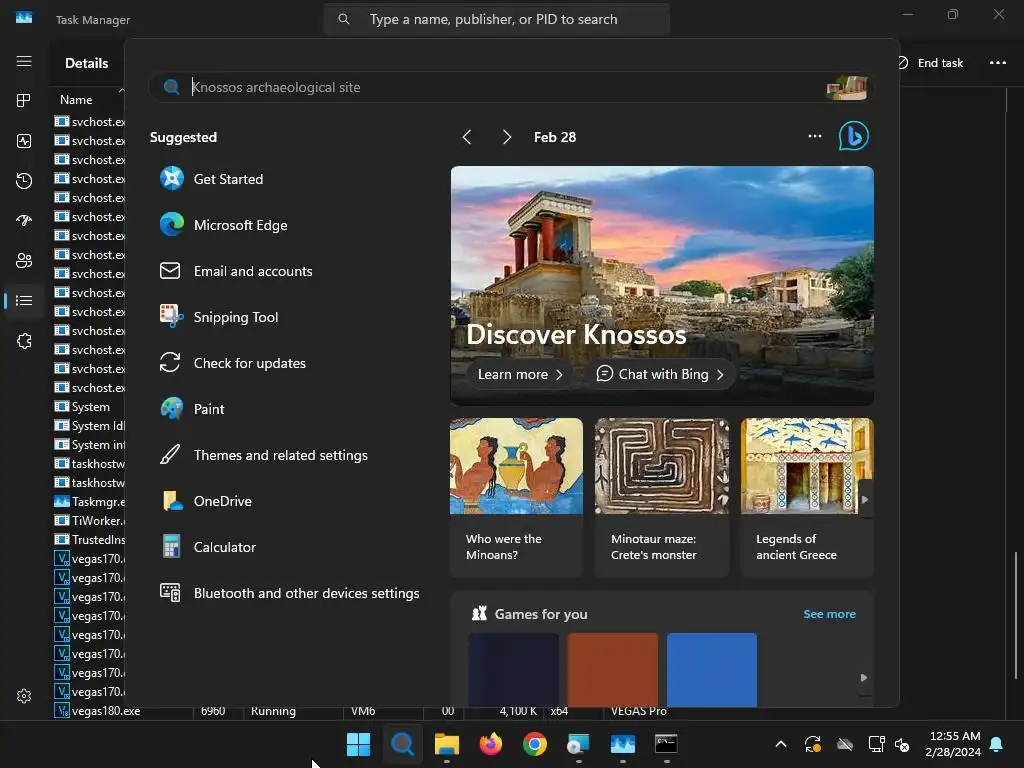Select the TrustedInstaller process row
This screenshot has height=768, width=1024.
pyautogui.click(x=89, y=539)
